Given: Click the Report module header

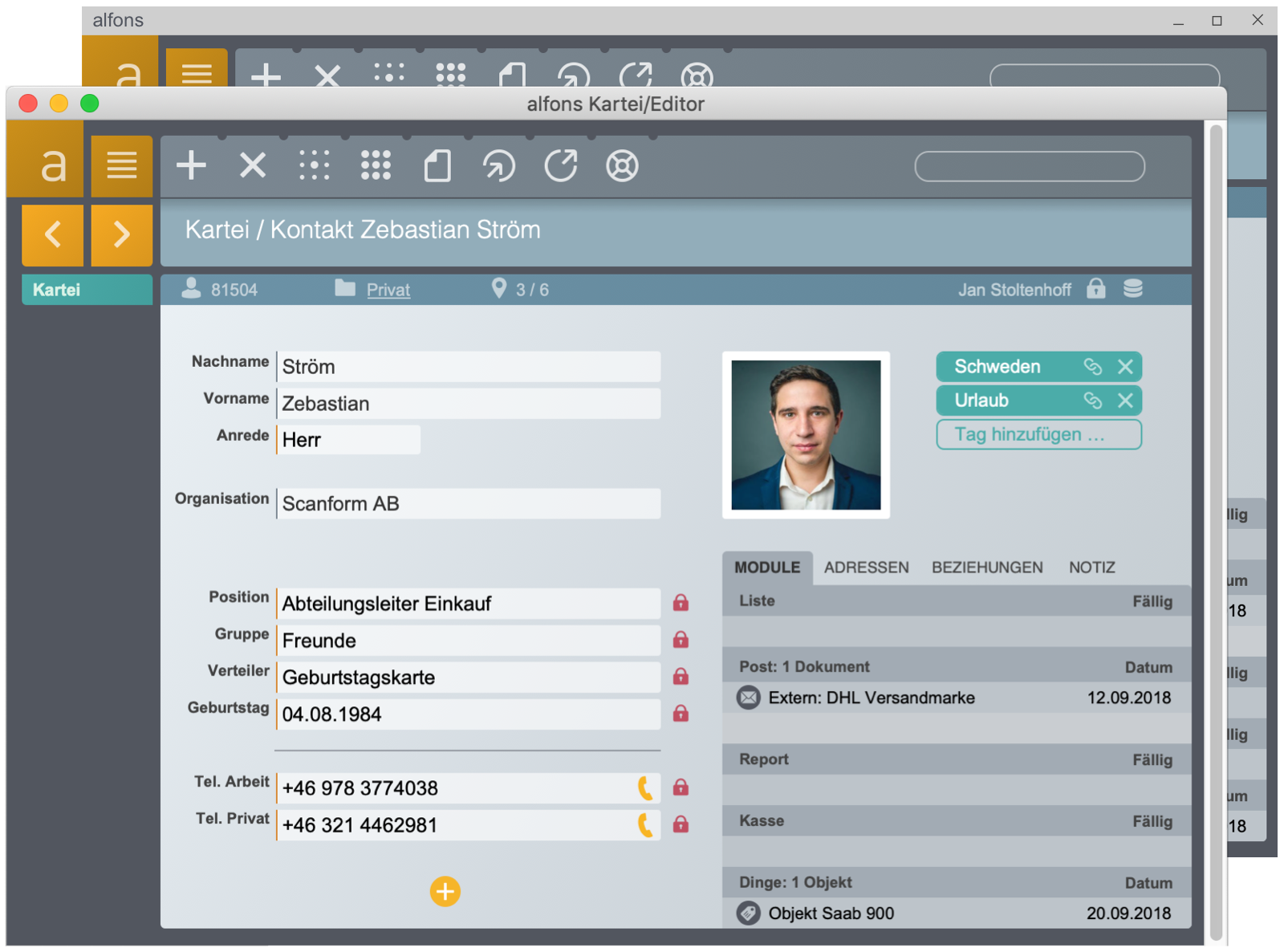Looking at the screenshot, I should point(957,759).
